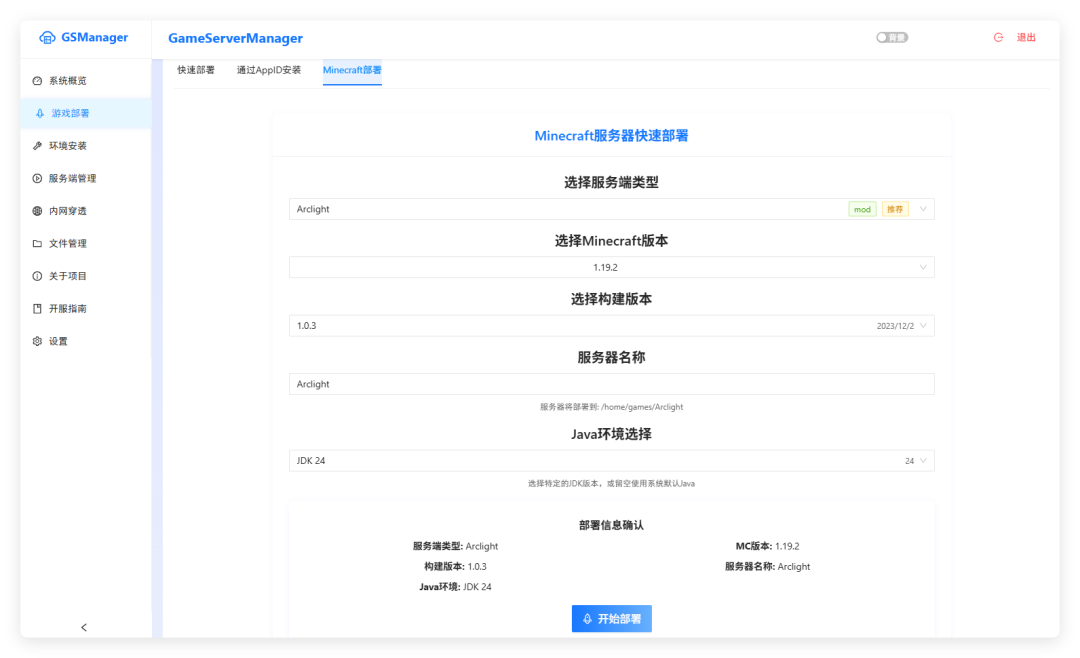Click the server name input field containing Arclight

pos(612,384)
